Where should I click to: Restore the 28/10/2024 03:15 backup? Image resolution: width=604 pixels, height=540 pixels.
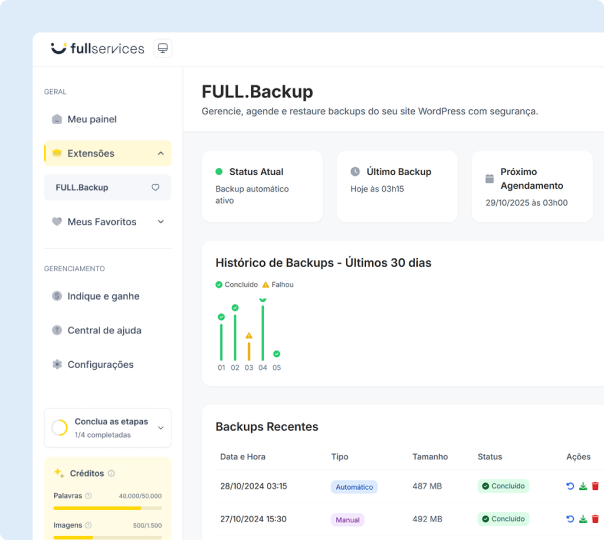coord(570,486)
